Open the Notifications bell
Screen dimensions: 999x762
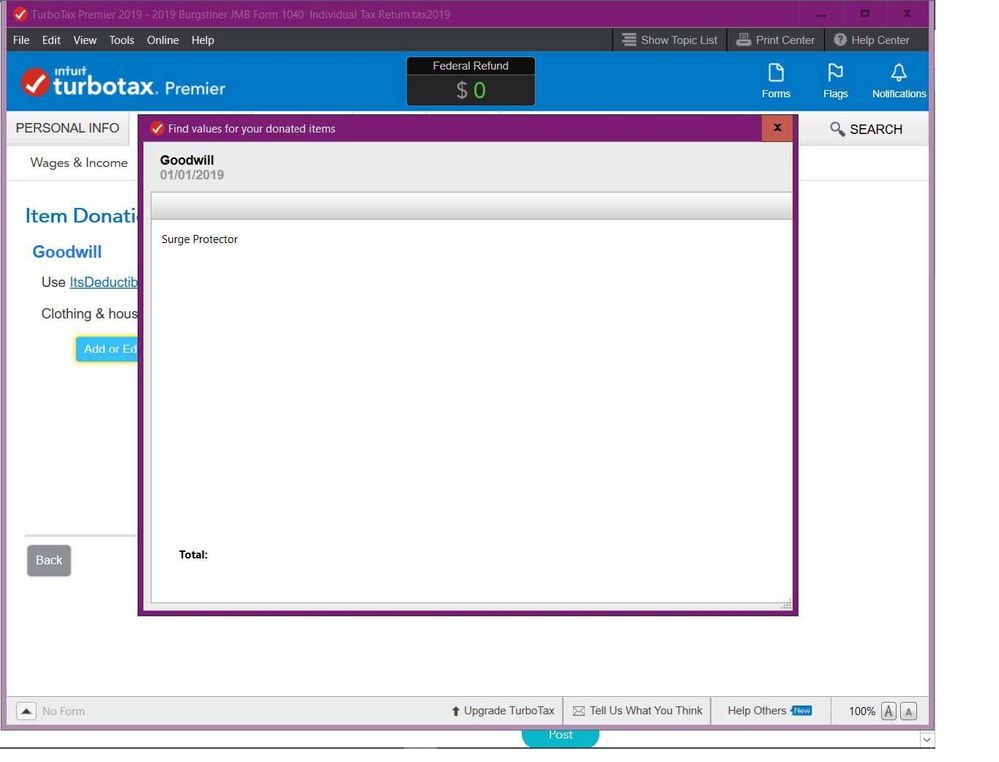coord(898,81)
